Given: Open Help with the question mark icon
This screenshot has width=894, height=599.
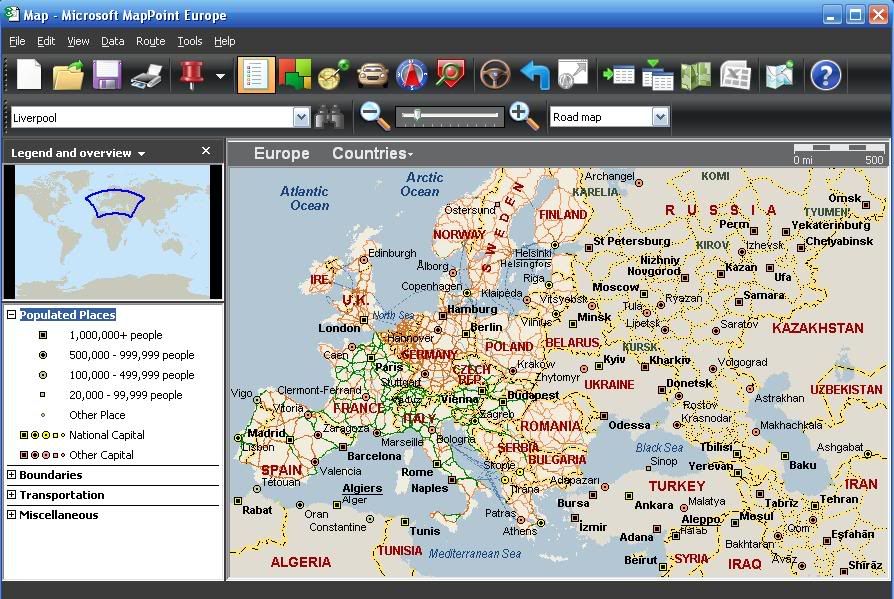Looking at the screenshot, I should click(825, 75).
